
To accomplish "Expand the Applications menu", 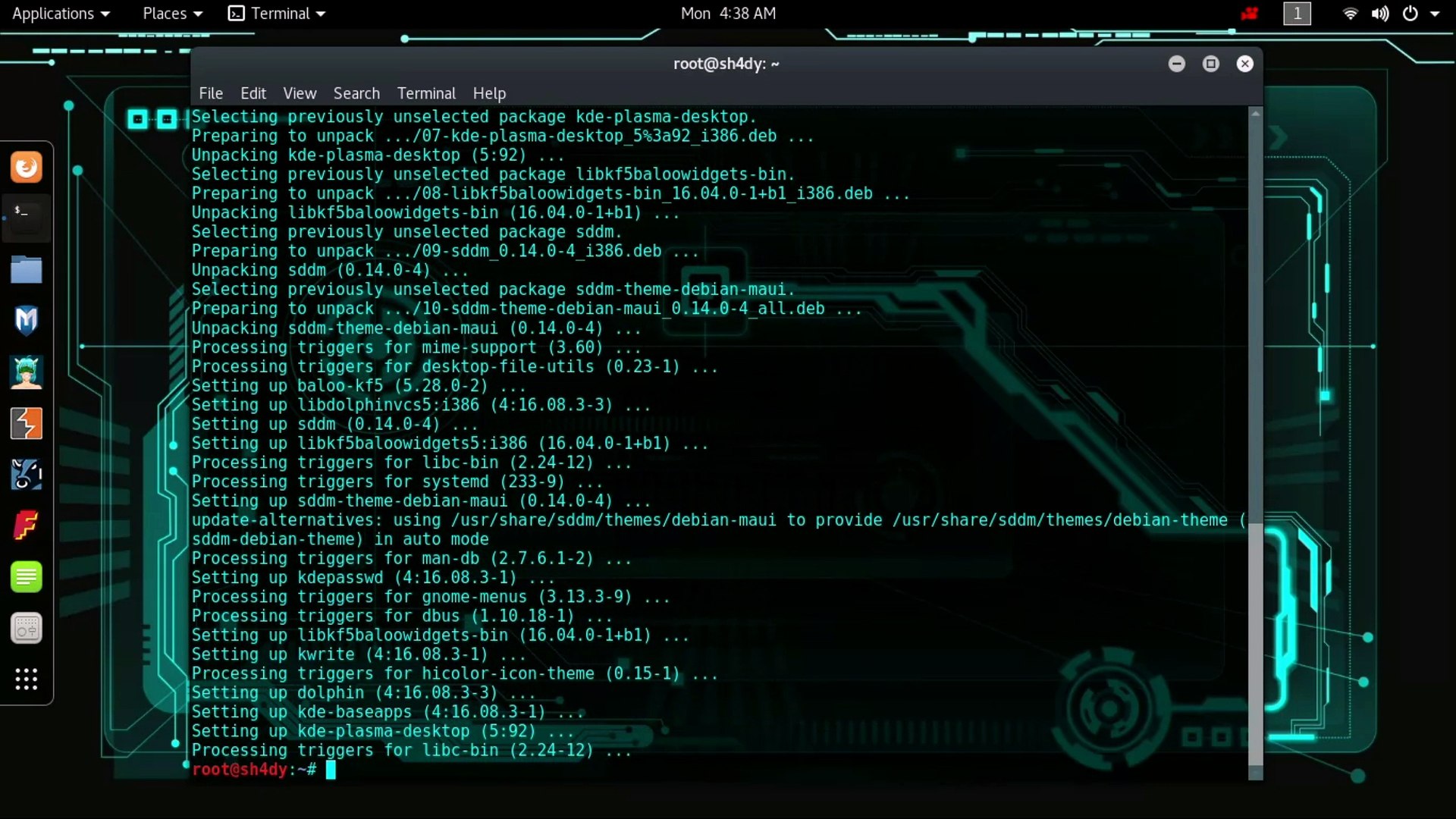I will (x=61, y=14).
